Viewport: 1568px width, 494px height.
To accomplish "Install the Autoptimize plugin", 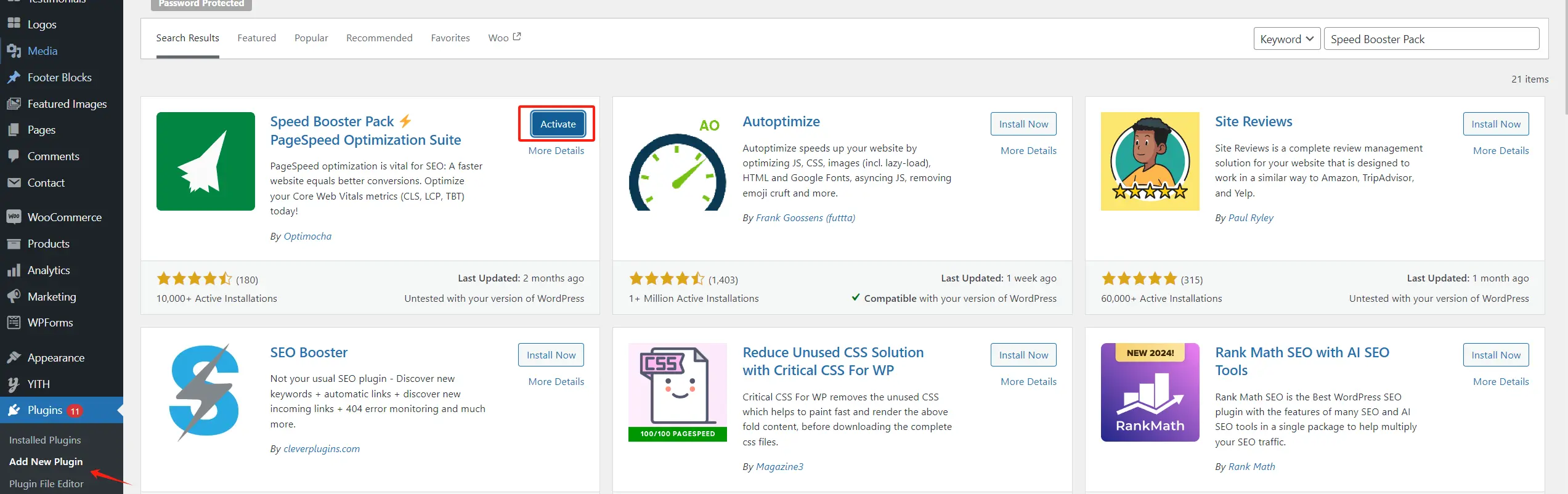I will click(1023, 124).
